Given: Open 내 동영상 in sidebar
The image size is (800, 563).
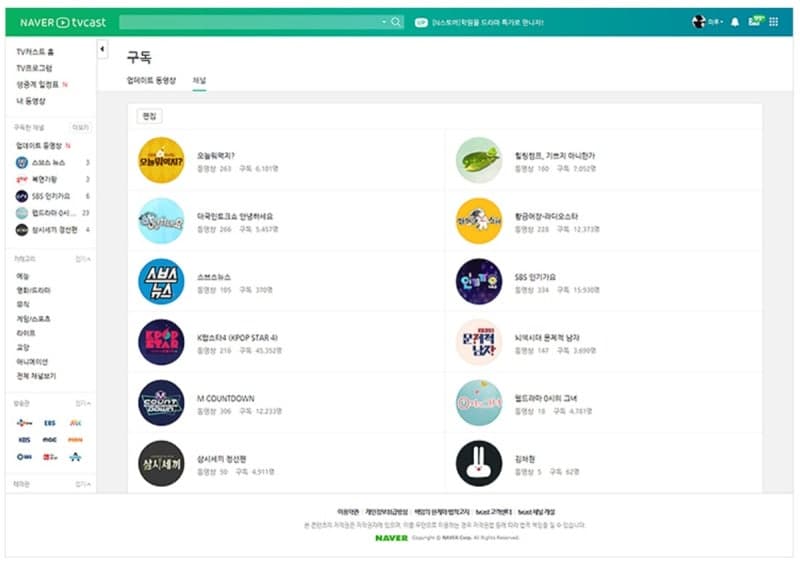Looking at the screenshot, I should coord(31,101).
